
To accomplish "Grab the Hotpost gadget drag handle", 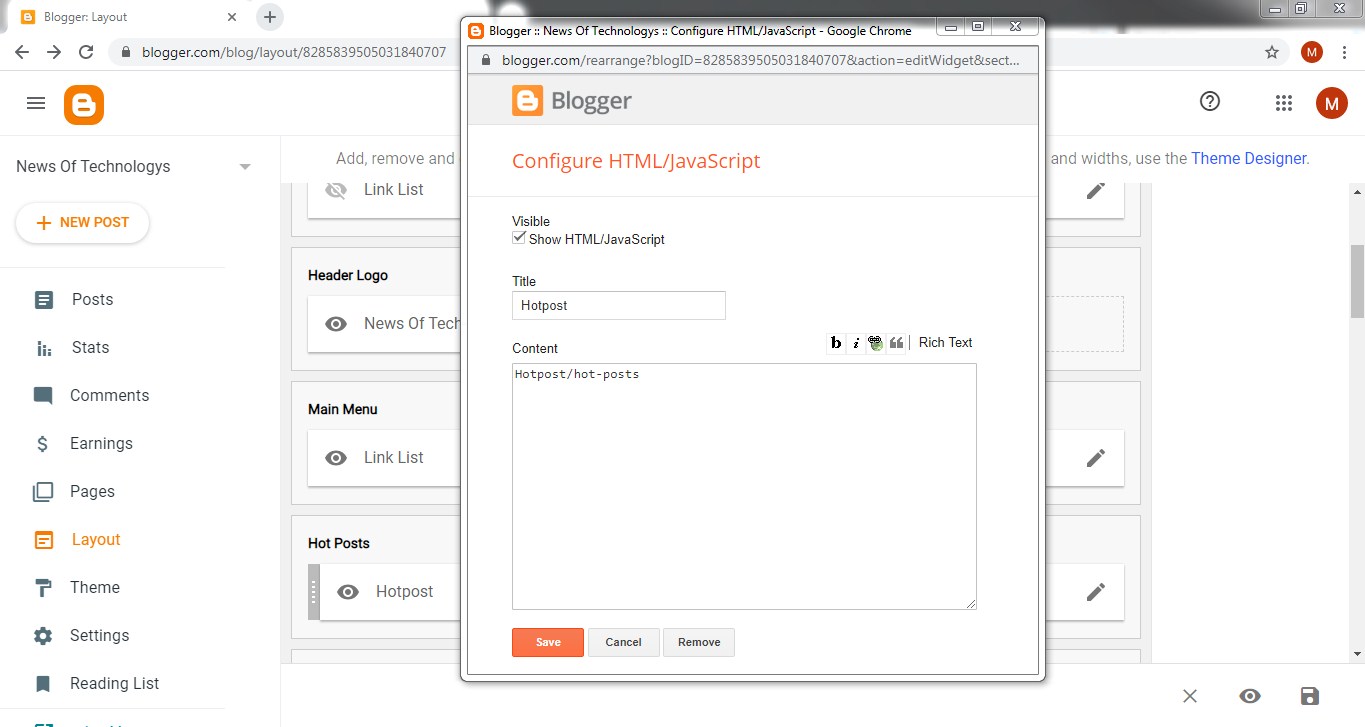I will tap(314, 592).
